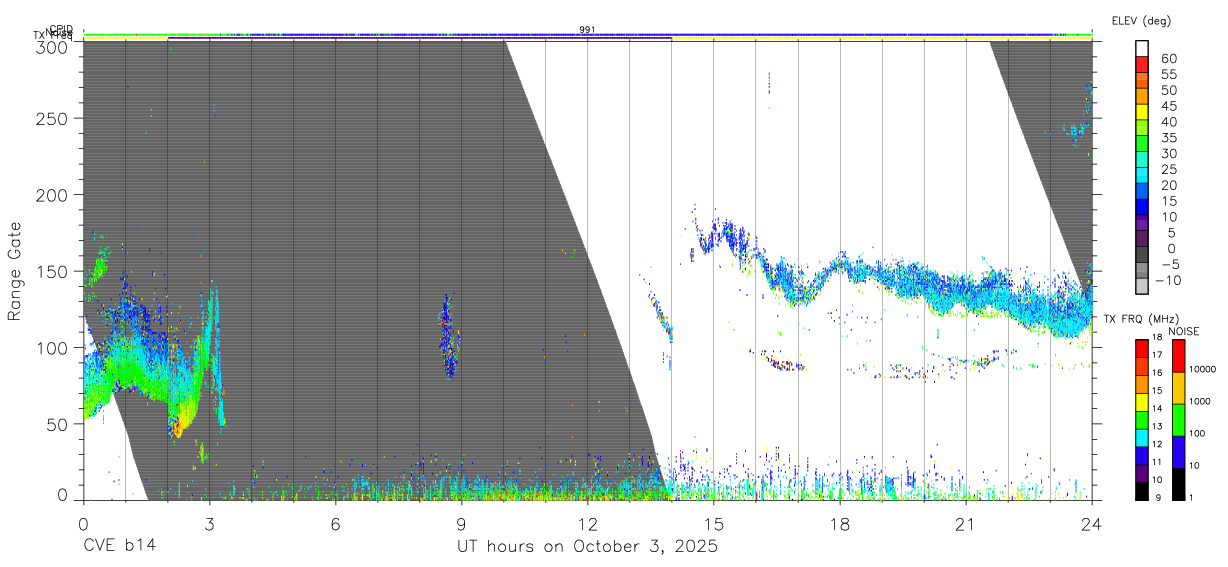This screenshot has width=1228, height=567.
Task: Click the 55 label on ELEV color bar
Action: (1169, 74)
